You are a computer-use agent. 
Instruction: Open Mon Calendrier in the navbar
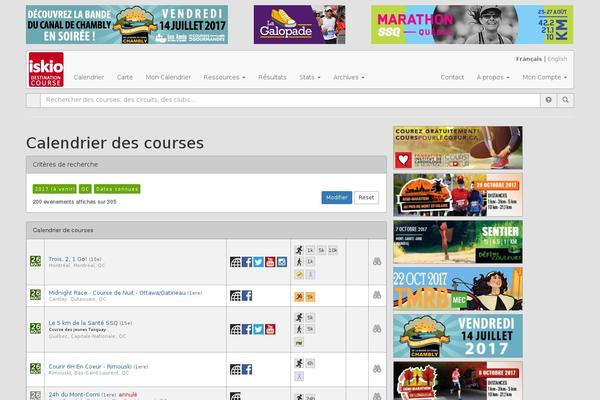[x=168, y=77]
